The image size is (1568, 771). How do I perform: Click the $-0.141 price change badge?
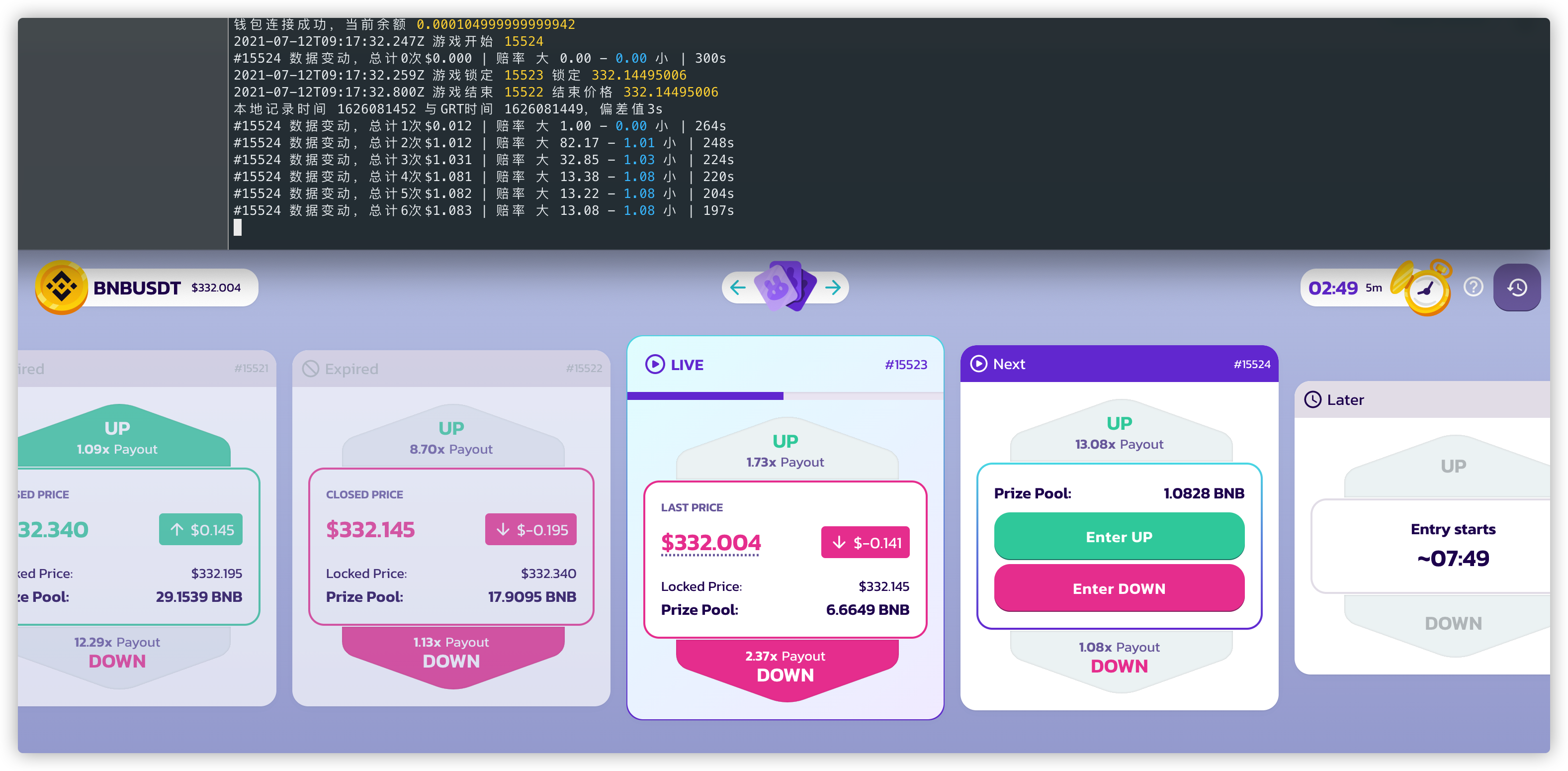click(x=865, y=543)
